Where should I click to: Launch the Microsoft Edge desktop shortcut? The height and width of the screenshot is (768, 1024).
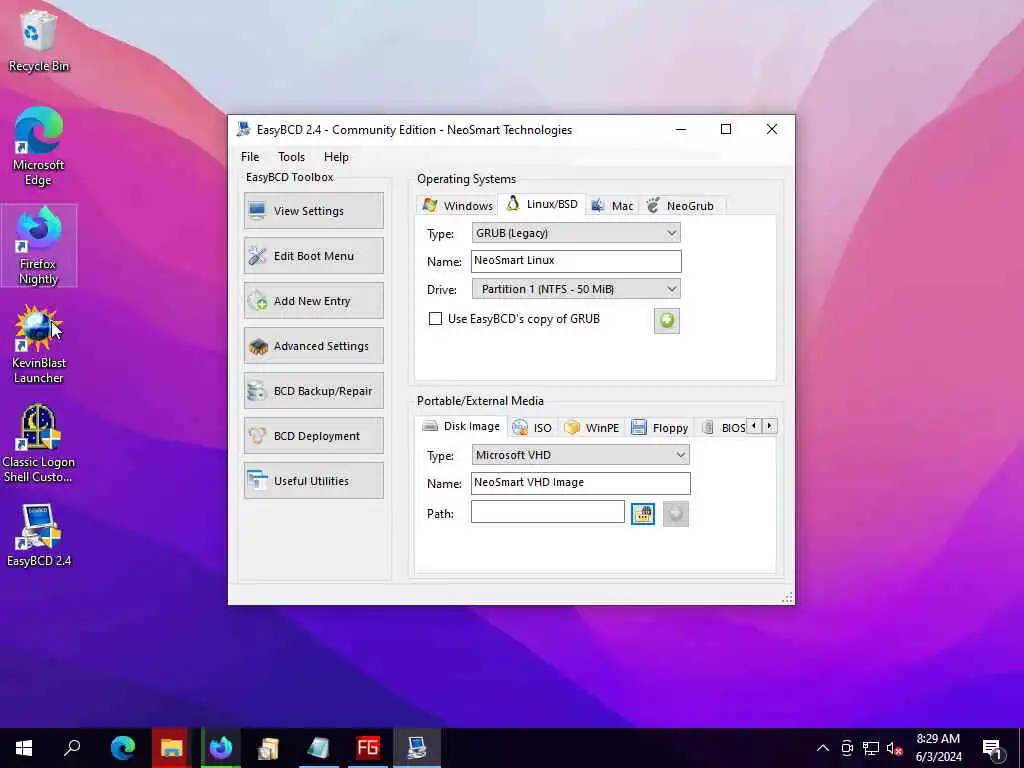point(38,146)
